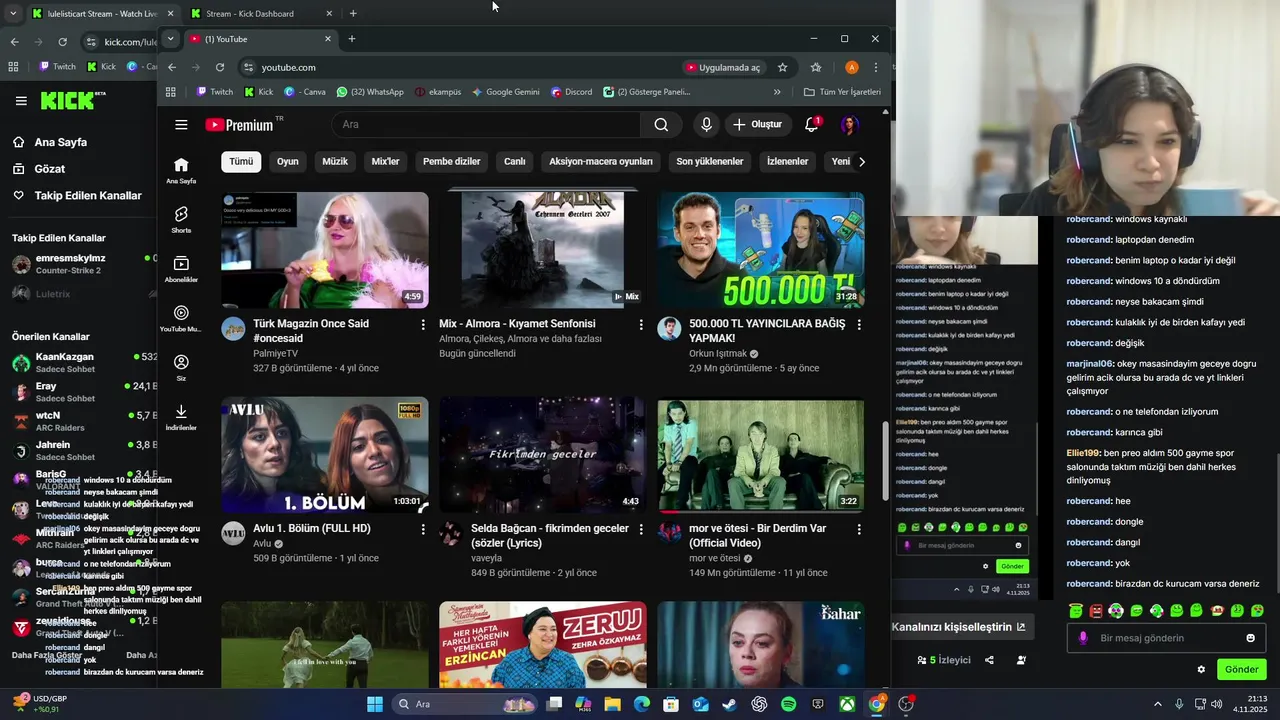The image size is (1280, 720).
Task: Open Kick sidebar hamburger menu
Action: coord(21,100)
